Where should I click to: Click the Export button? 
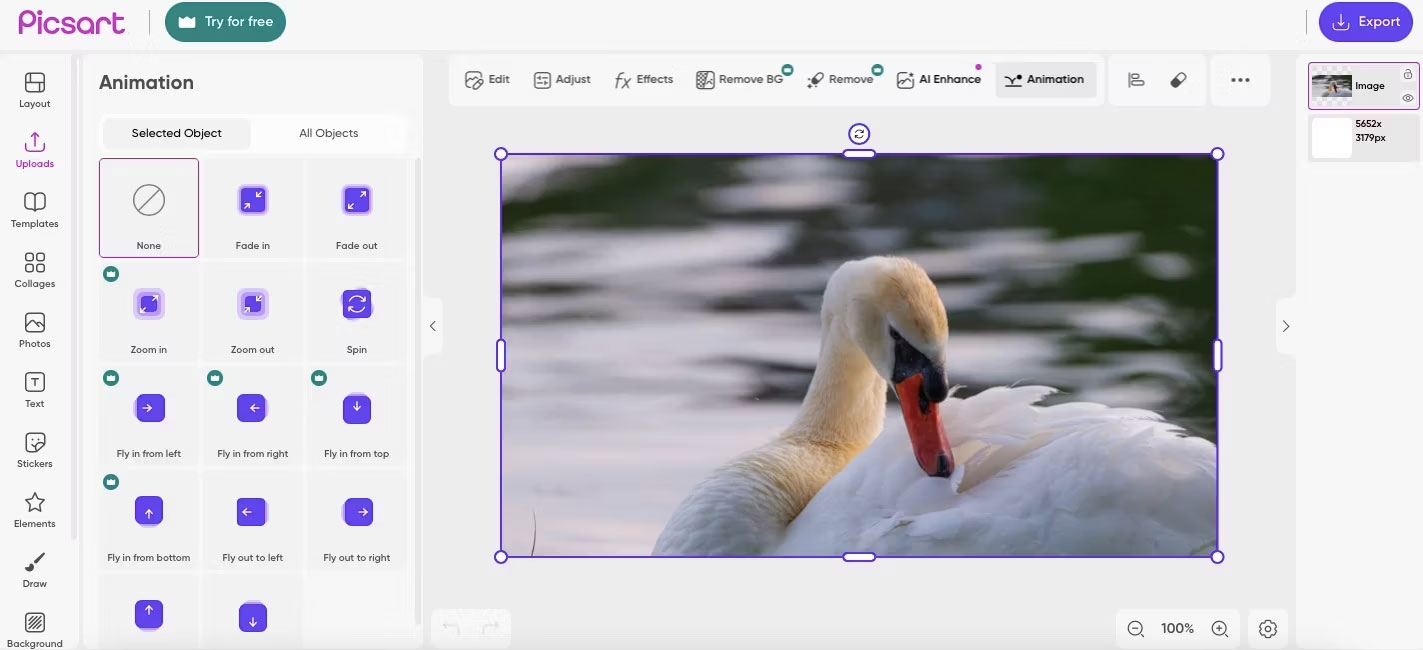click(1365, 22)
